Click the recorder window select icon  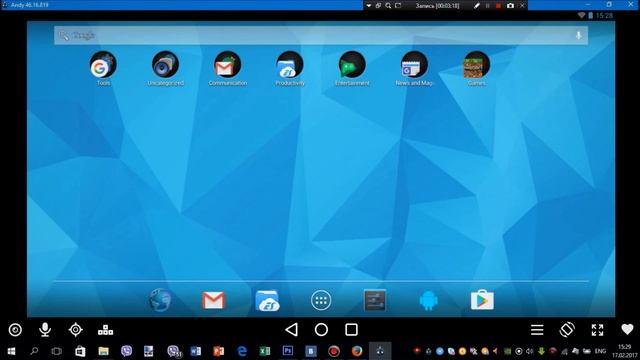pos(378,6)
